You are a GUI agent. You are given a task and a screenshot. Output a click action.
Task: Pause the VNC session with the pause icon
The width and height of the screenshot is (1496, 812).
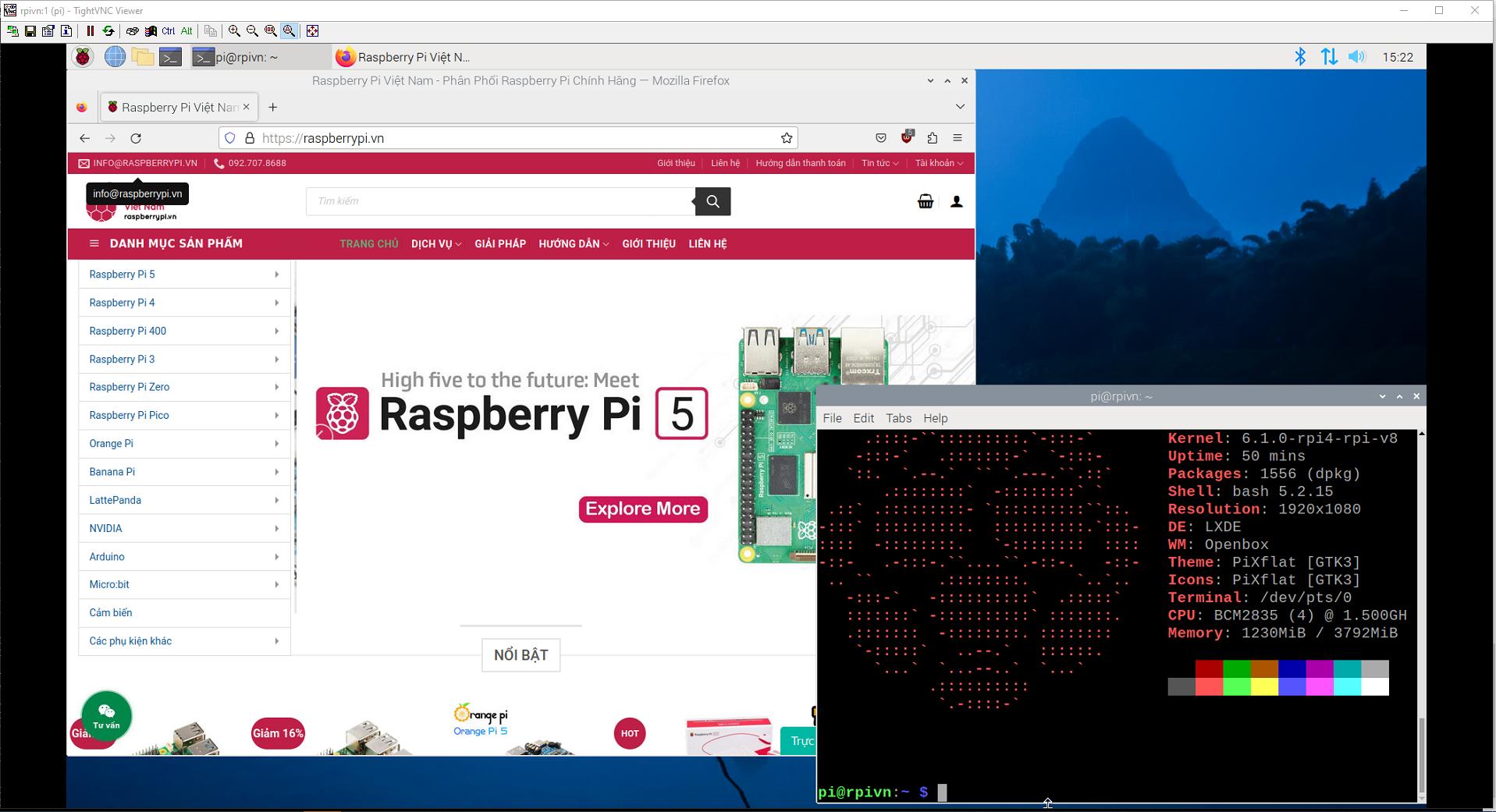tap(90, 31)
